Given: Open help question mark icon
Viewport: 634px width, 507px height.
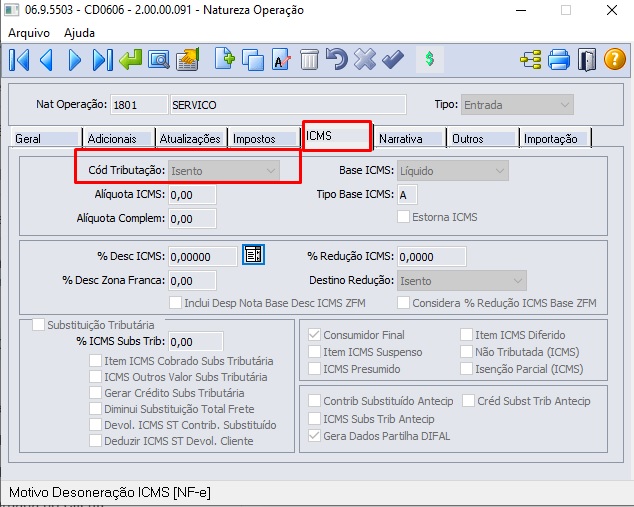Looking at the screenshot, I should (615, 59).
